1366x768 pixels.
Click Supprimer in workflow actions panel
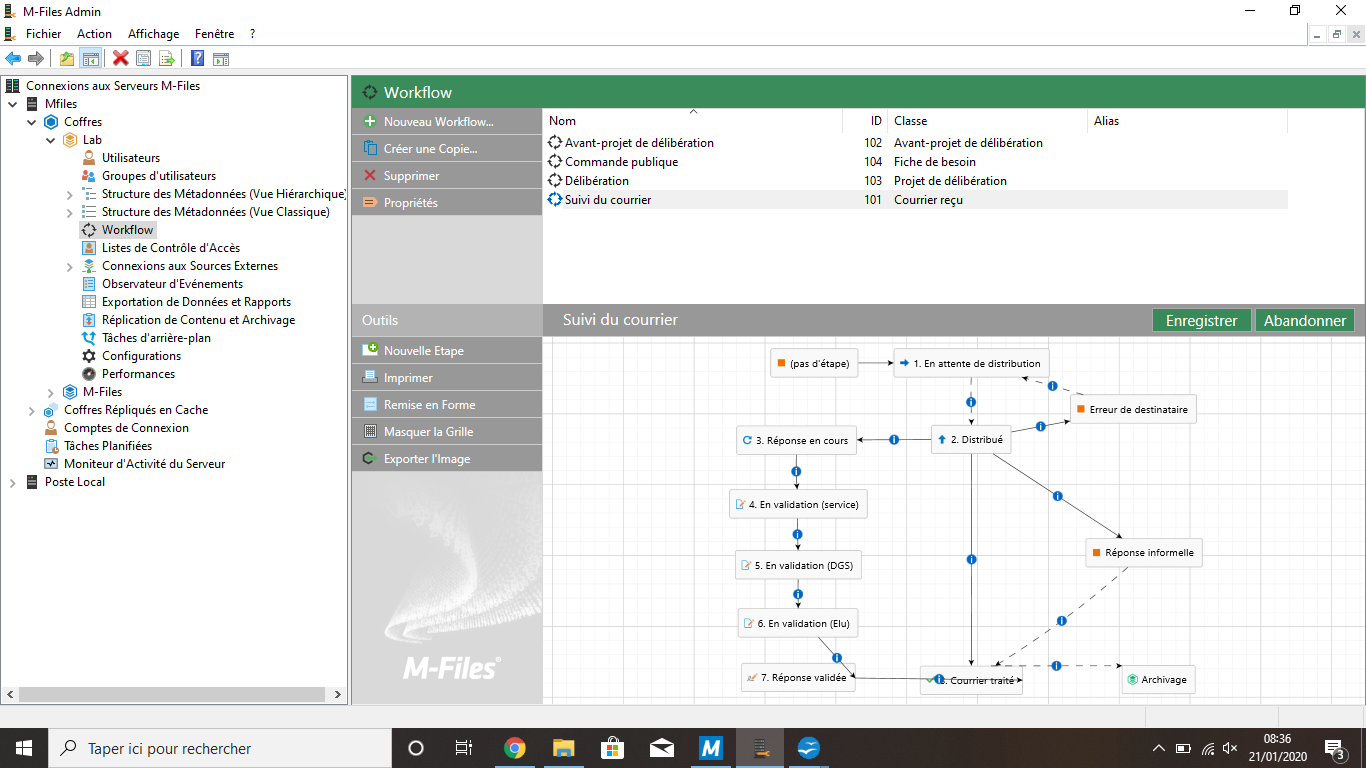click(447, 176)
